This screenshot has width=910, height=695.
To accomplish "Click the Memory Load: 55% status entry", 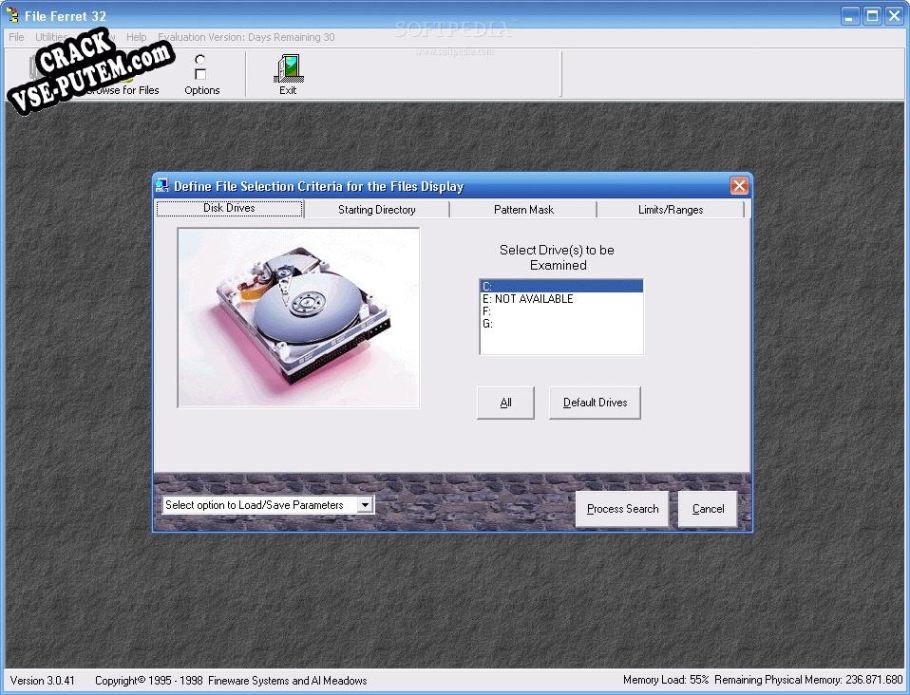I will coord(666,679).
